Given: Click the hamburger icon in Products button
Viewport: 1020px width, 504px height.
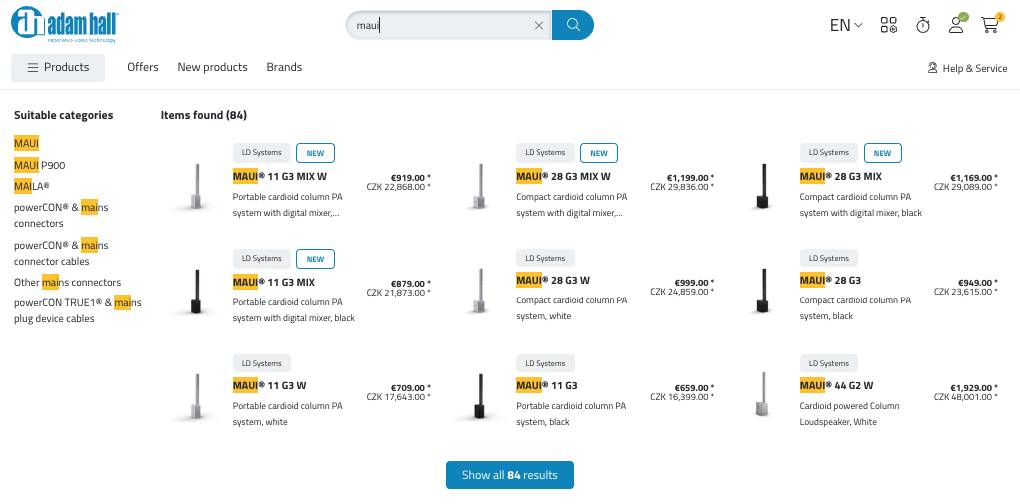Looking at the screenshot, I should [x=33, y=68].
